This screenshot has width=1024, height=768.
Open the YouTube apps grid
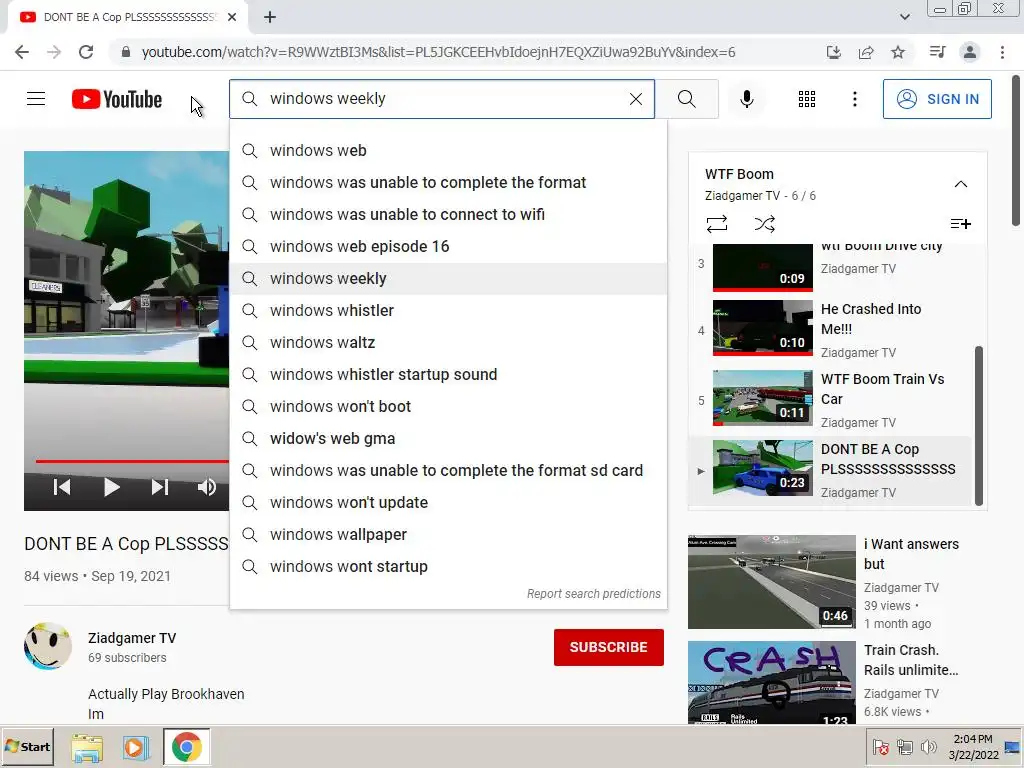click(807, 99)
